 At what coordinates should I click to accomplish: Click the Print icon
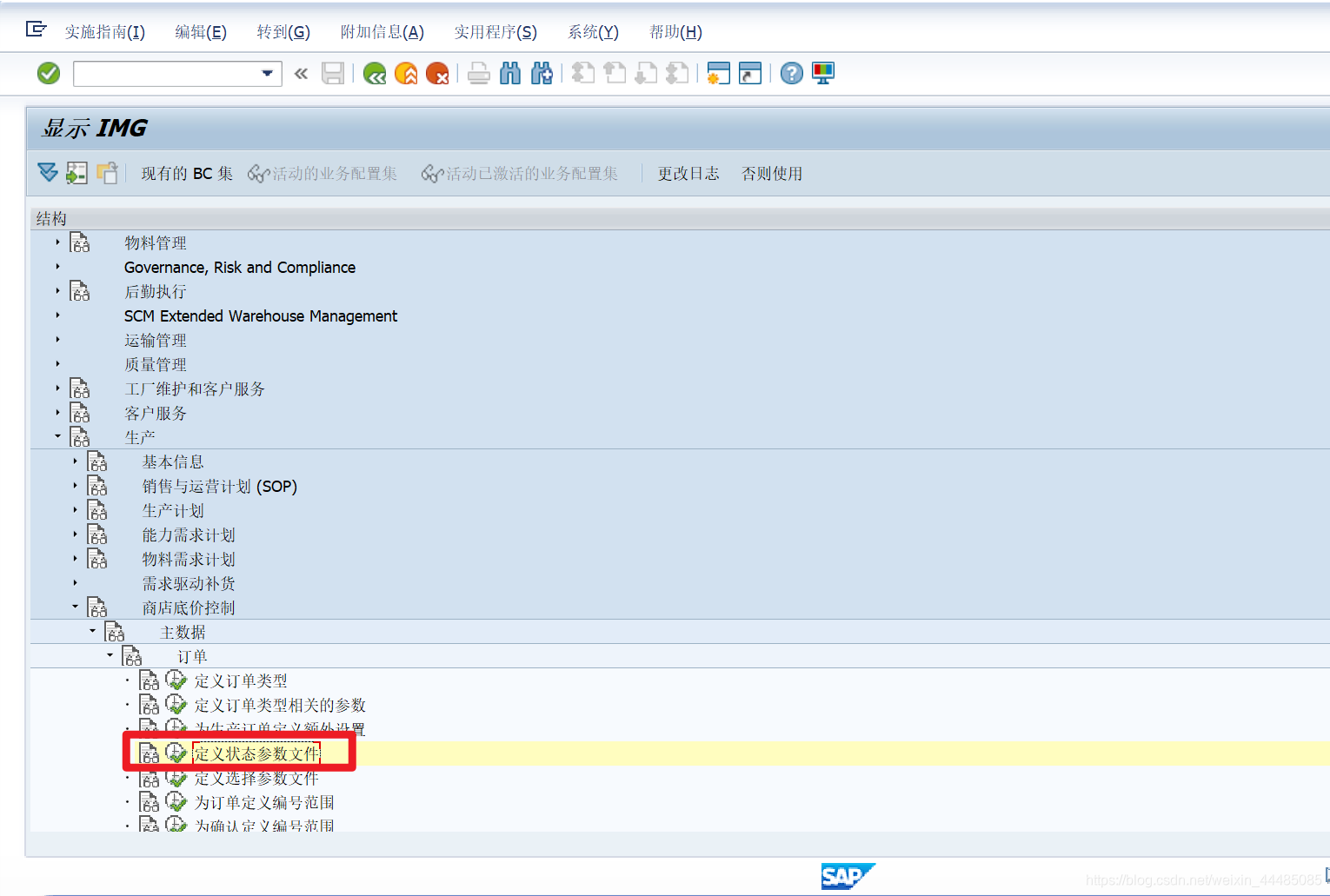point(479,74)
